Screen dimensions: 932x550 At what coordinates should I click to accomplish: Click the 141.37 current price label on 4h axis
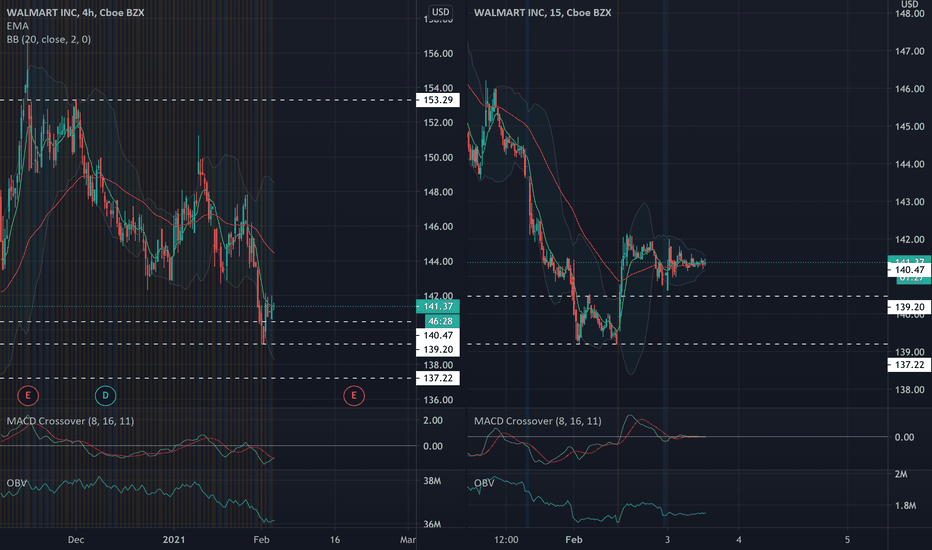pos(438,306)
